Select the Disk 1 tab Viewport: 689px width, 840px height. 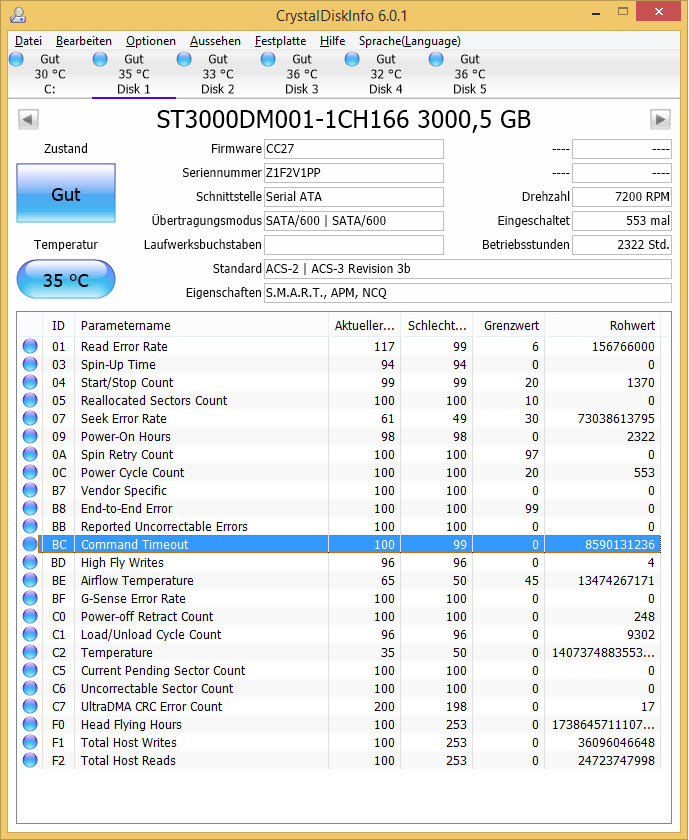(x=133, y=74)
